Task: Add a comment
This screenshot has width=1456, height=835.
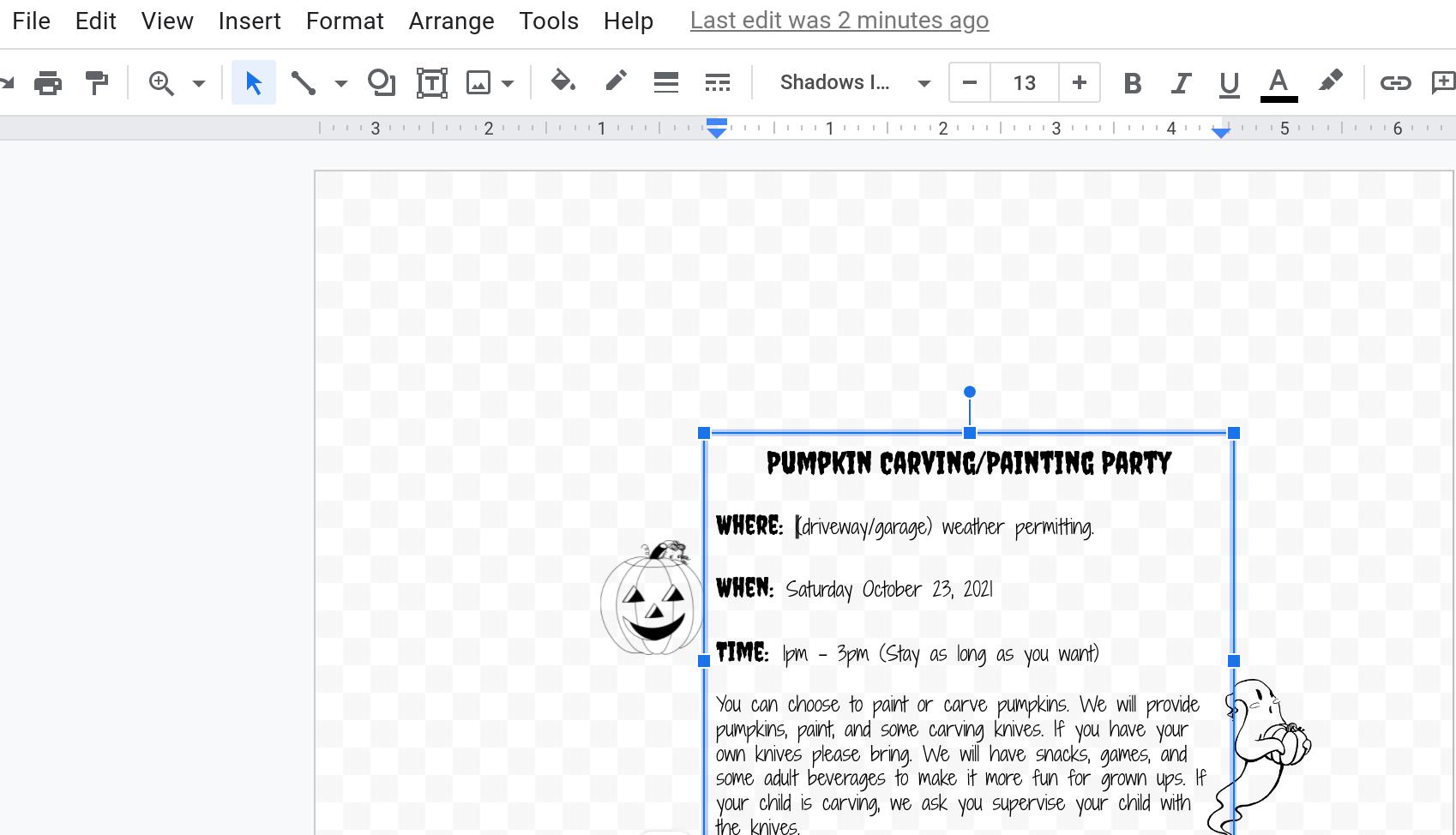Action: click(x=1444, y=82)
